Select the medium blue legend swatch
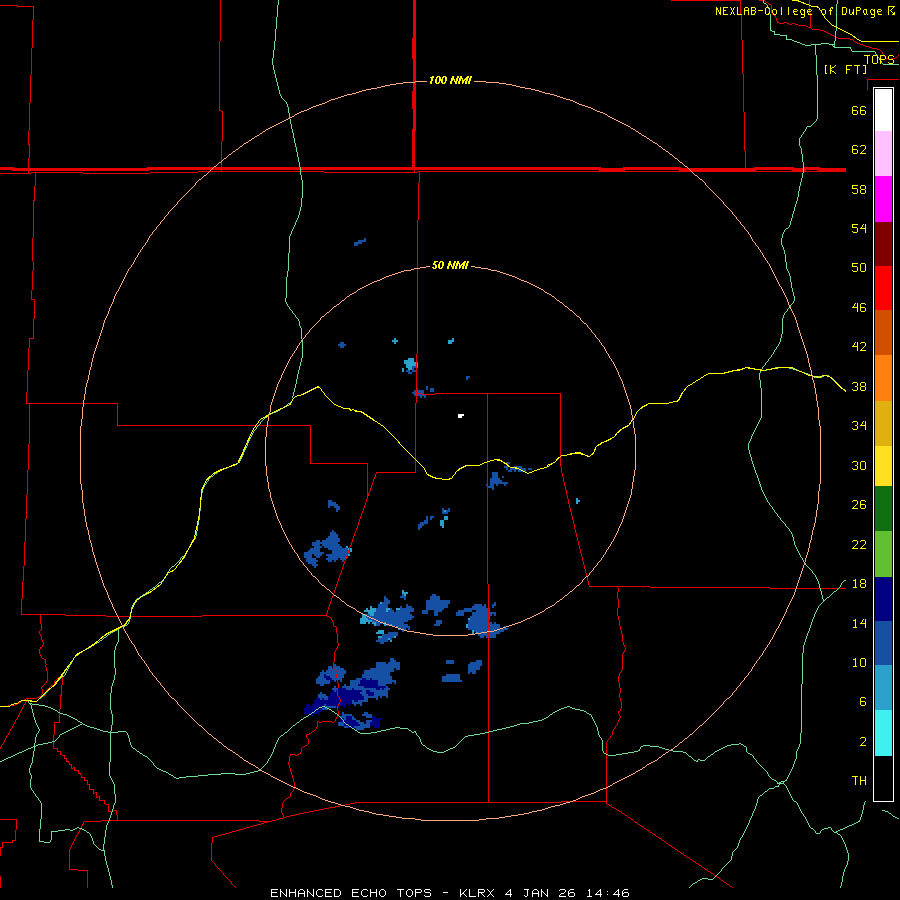The image size is (900, 900). click(883, 643)
